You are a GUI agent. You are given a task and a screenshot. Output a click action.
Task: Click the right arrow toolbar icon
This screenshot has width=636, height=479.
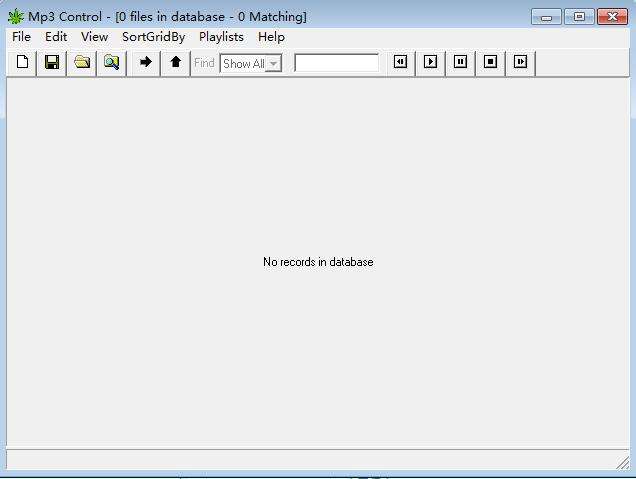pos(146,62)
